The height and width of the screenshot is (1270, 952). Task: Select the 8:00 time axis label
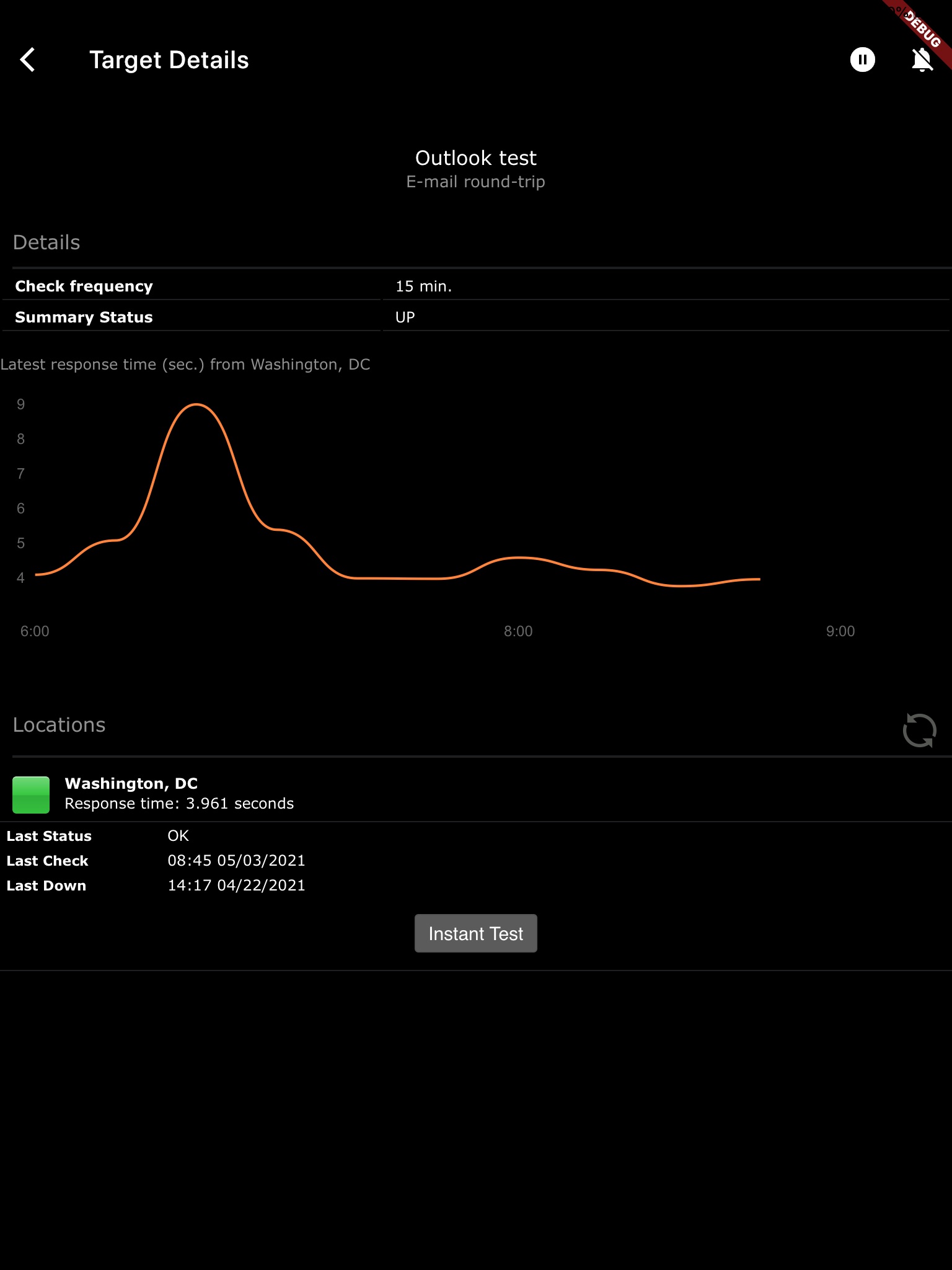point(518,631)
